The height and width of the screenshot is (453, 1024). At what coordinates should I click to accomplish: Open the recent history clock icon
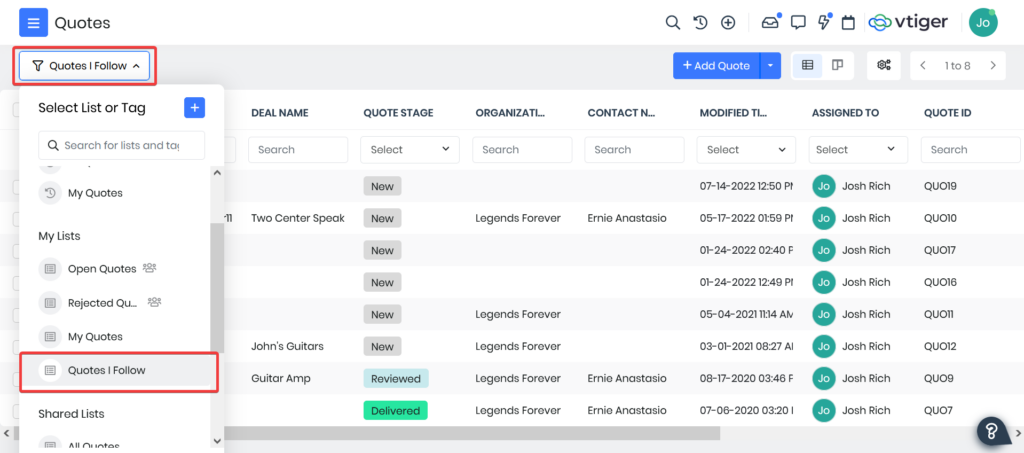(x=700, y=23)
